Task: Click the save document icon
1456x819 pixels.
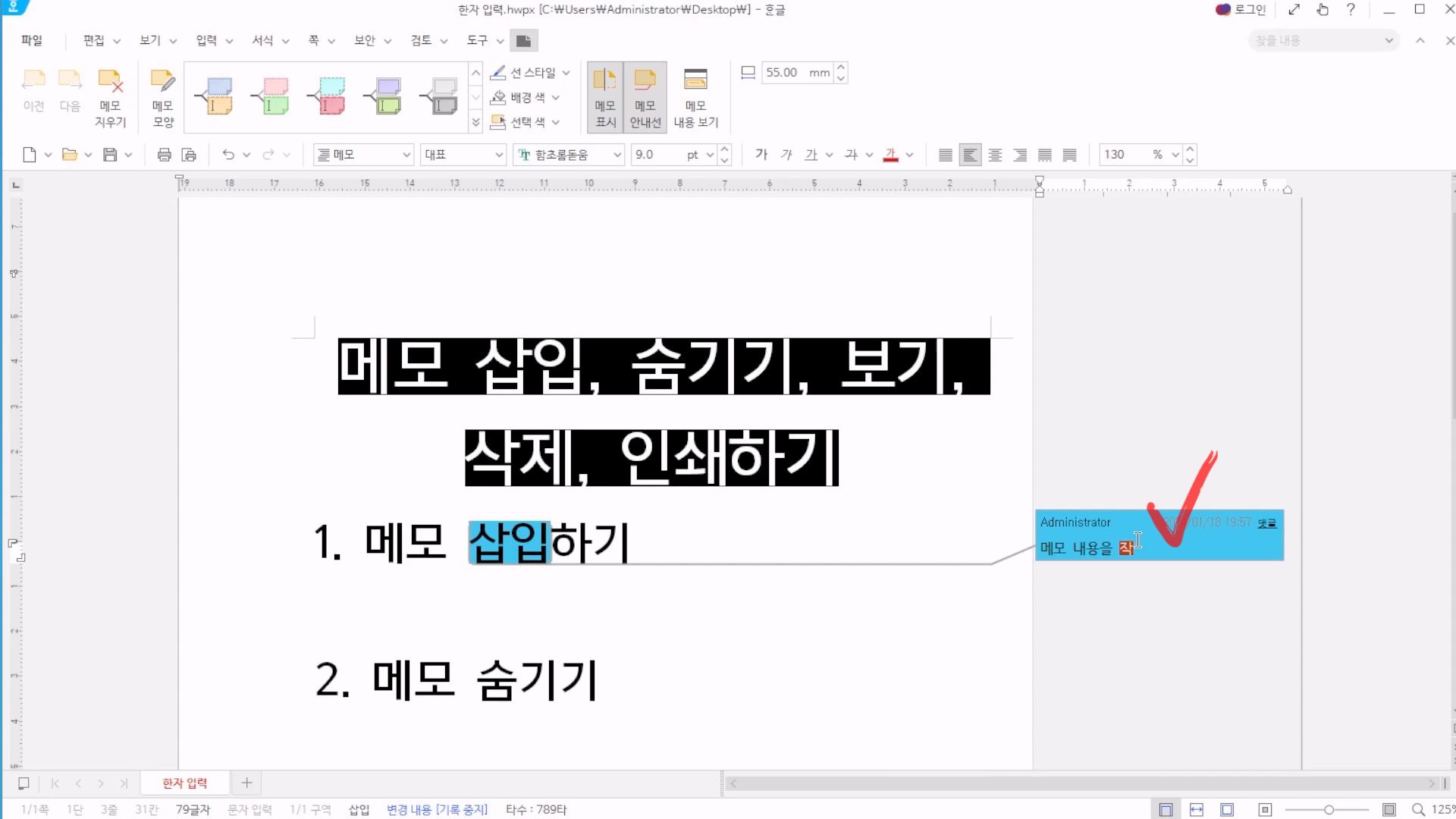Action: 110,155
